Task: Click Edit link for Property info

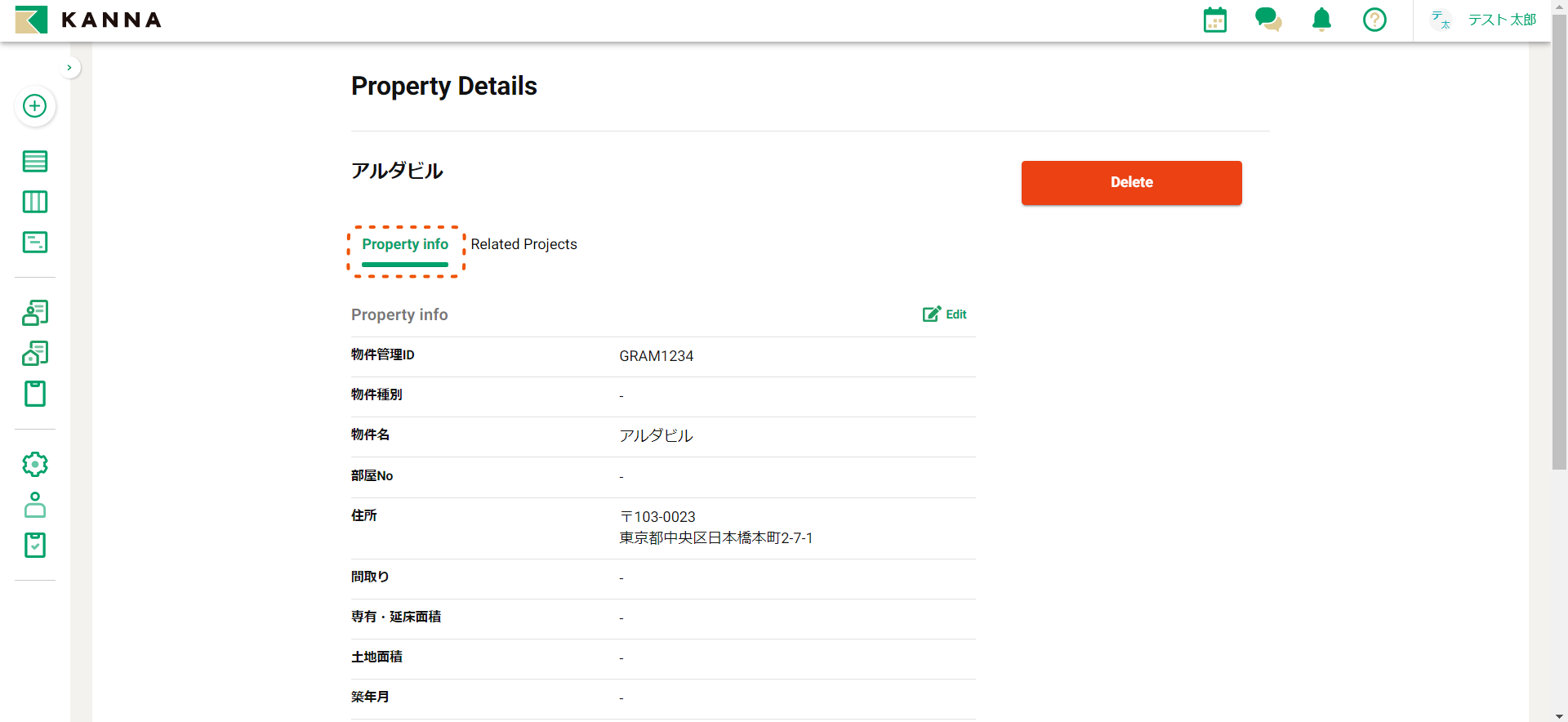Action: [945, 314]
